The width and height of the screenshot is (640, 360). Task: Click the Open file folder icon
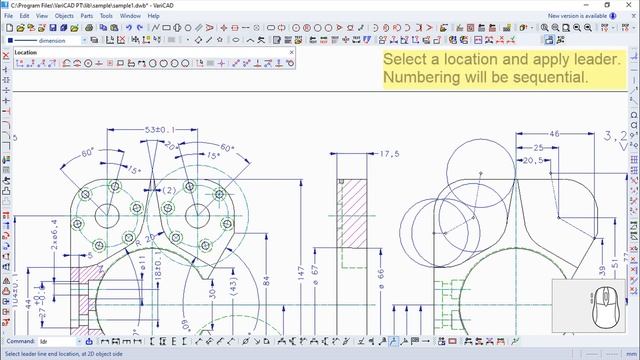click(x=20, y=28)
